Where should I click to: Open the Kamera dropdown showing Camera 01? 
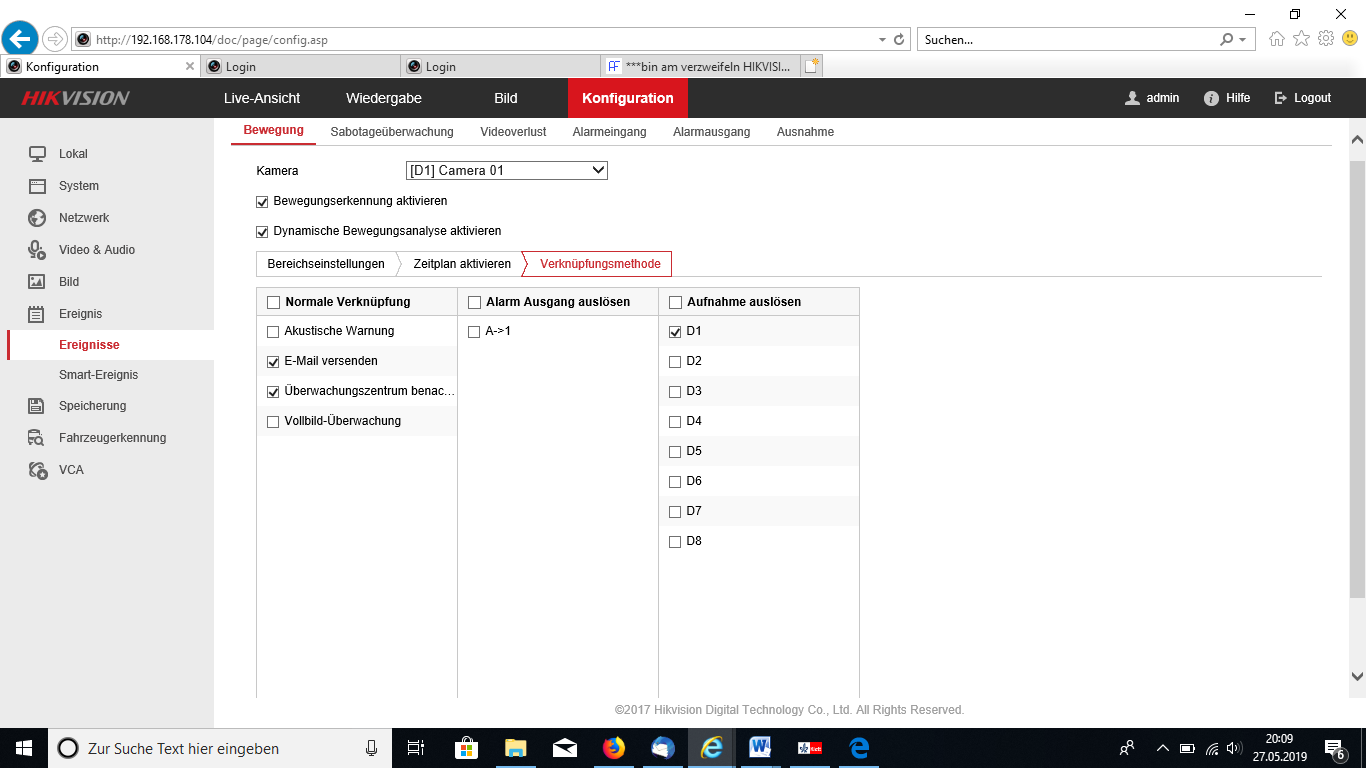(x=507, y=171)
